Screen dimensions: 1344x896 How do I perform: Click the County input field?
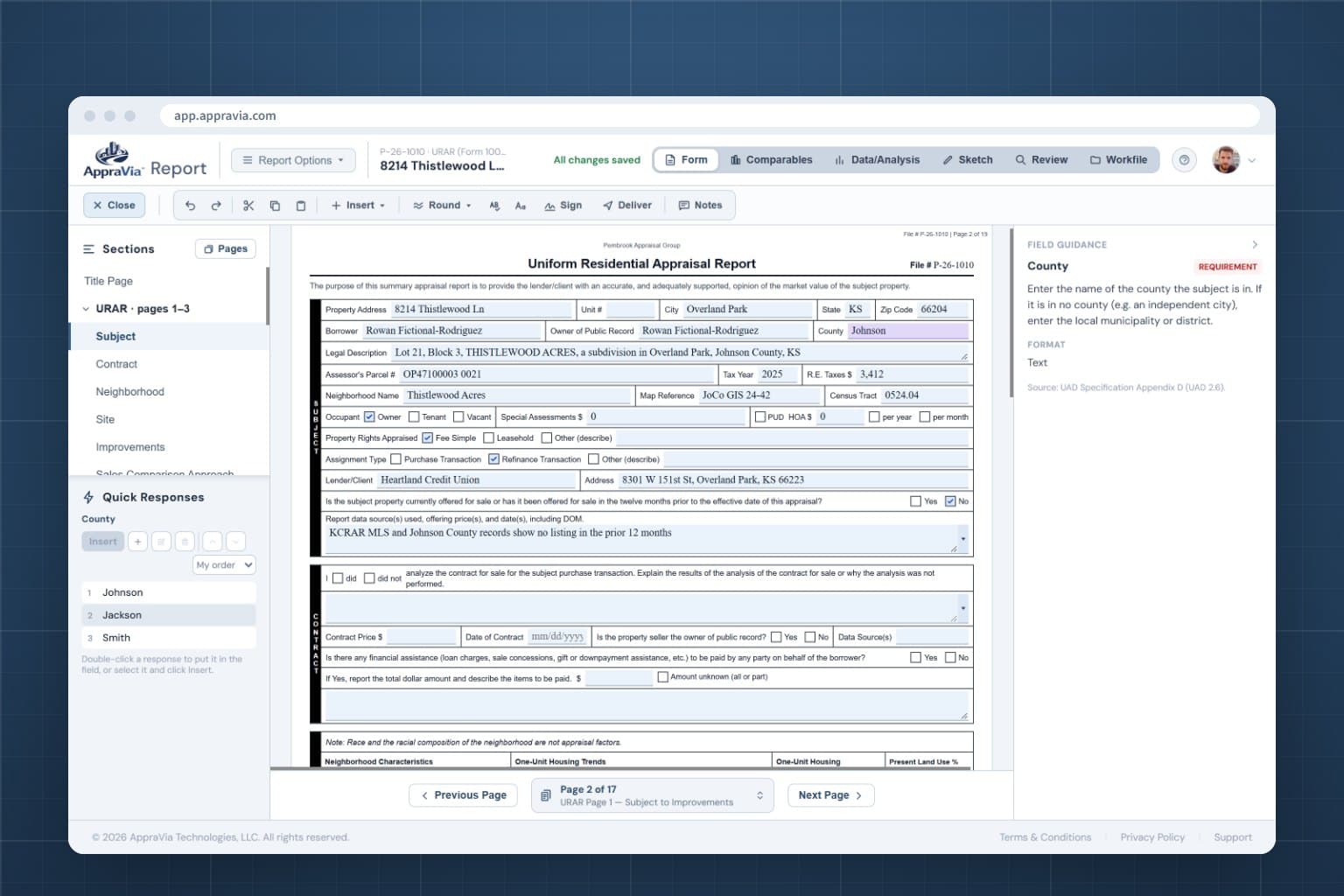908,332
